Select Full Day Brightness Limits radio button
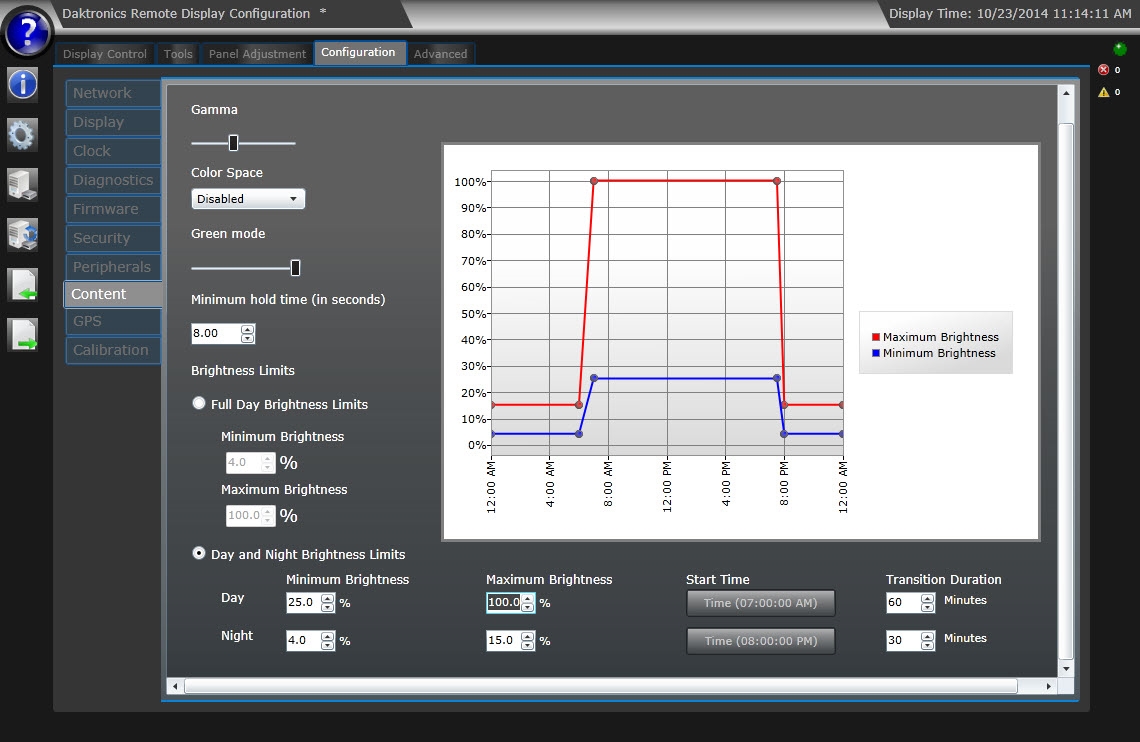 (x=199, y=404)
